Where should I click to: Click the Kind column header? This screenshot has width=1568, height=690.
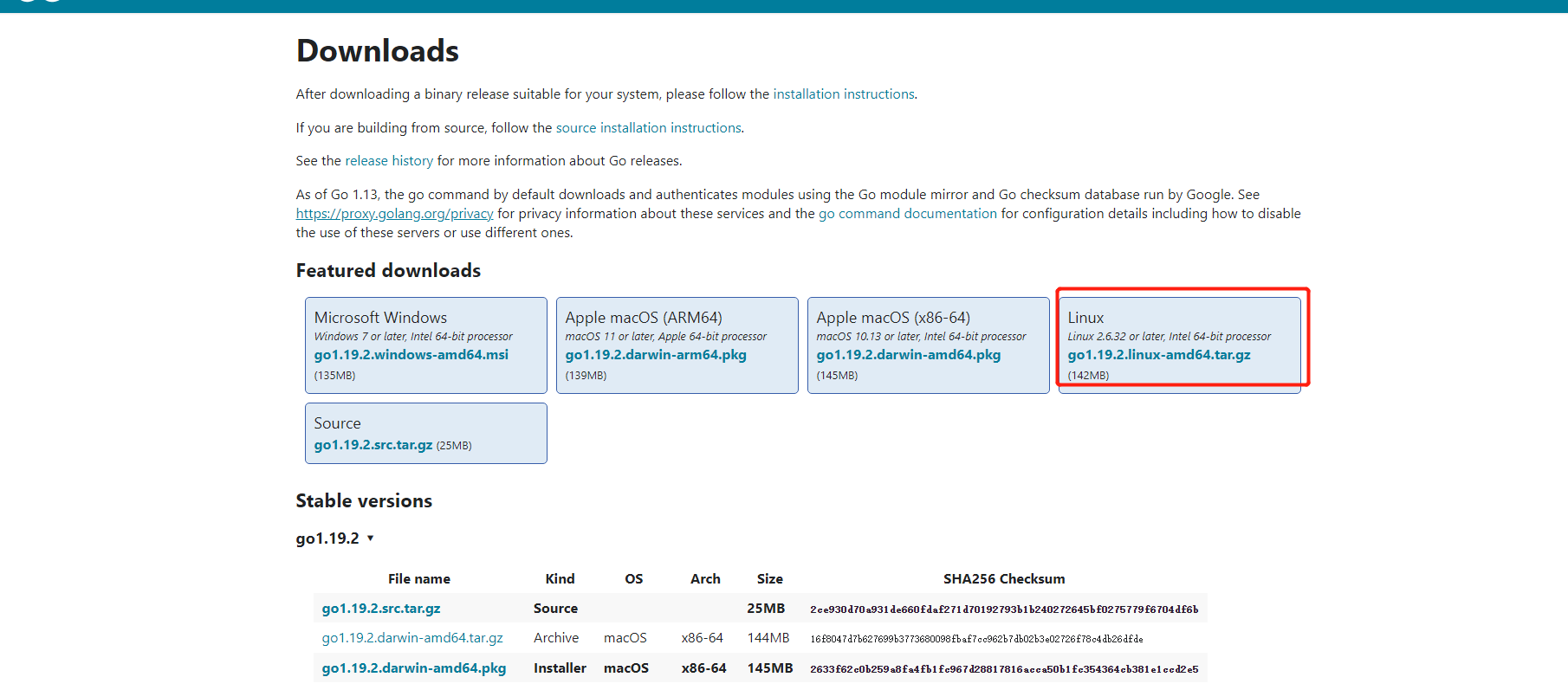(x=560, y=578)
